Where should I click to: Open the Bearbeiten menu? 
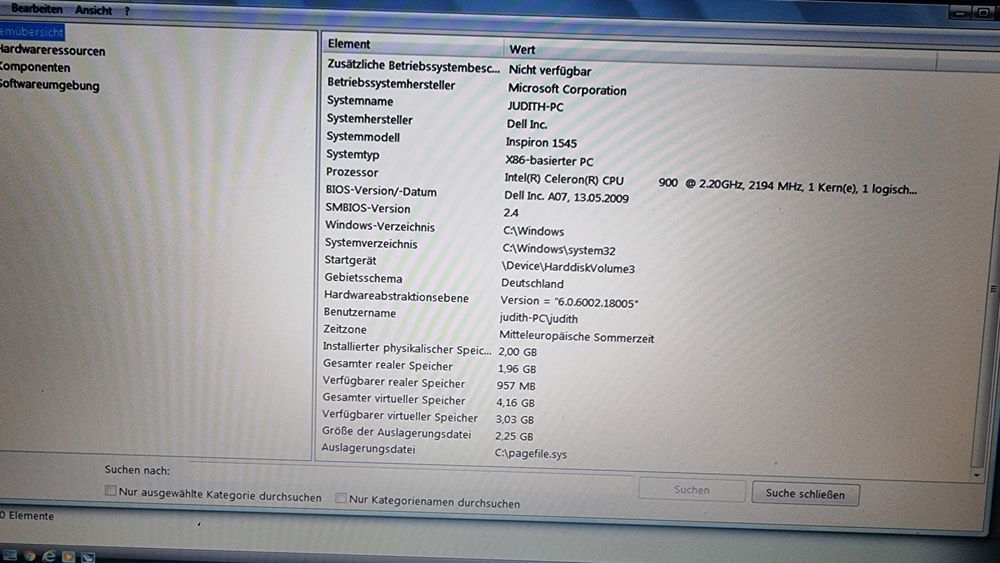pos(37,9)
